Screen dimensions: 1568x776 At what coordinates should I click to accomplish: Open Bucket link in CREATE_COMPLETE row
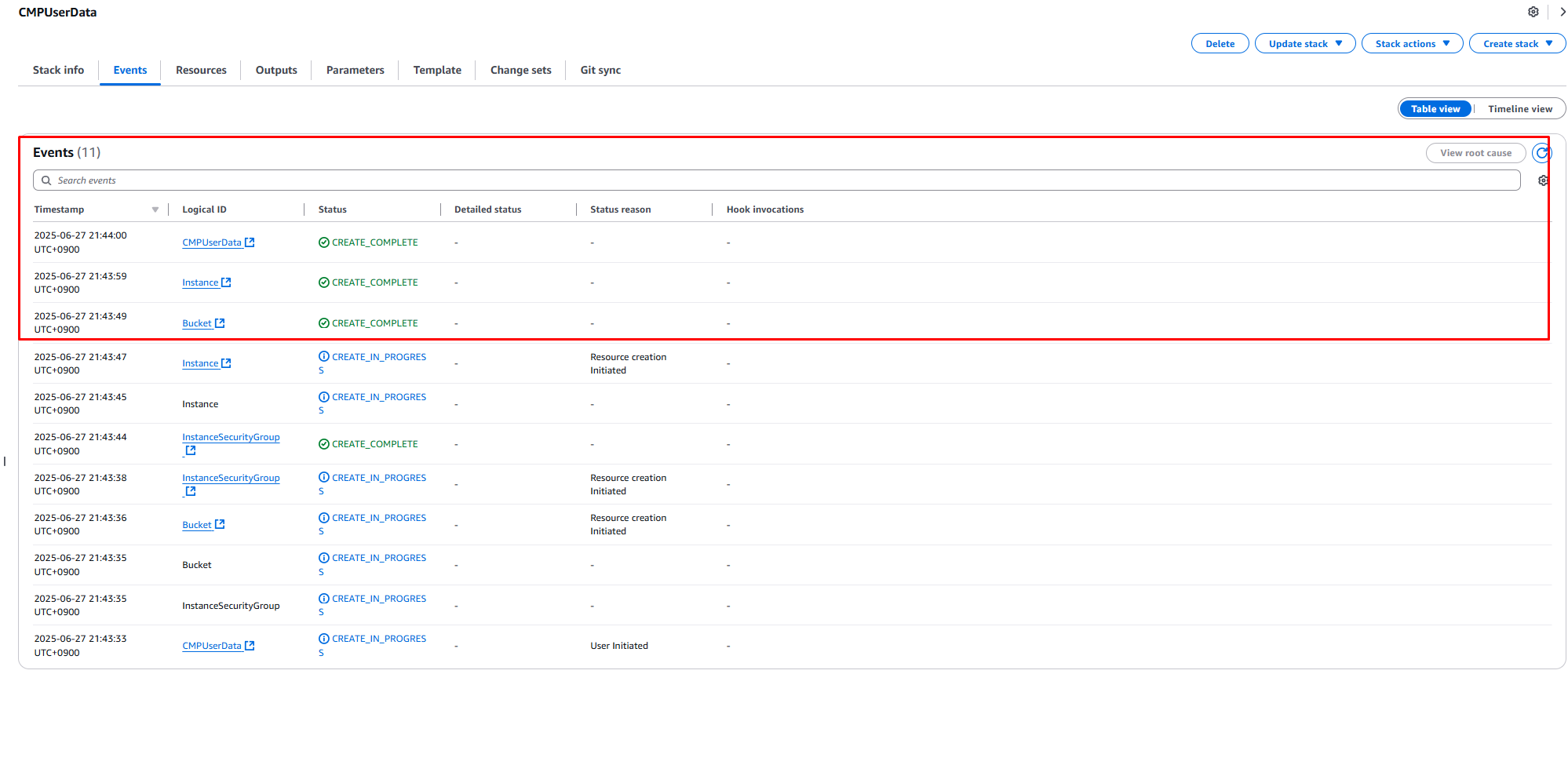coord(197,323)
